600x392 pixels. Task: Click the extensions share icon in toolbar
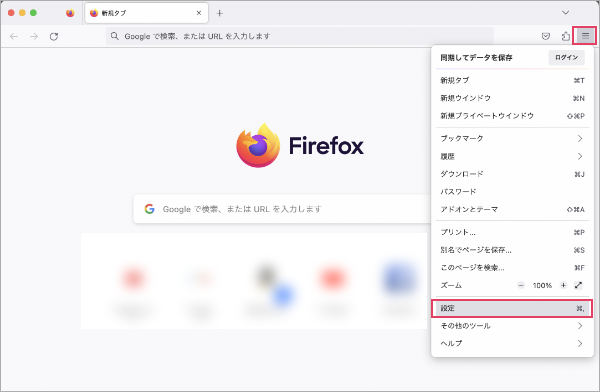566,36
